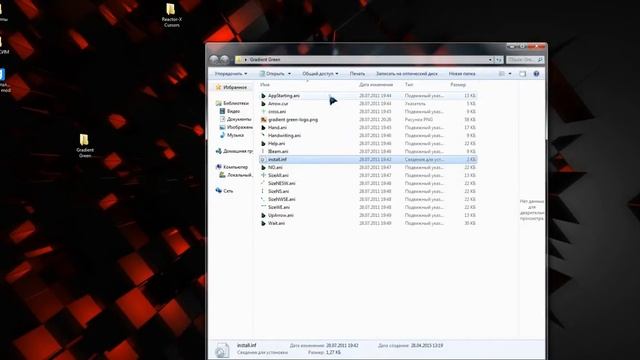Open the Упорядочить dropdown menu

point(231,74)
